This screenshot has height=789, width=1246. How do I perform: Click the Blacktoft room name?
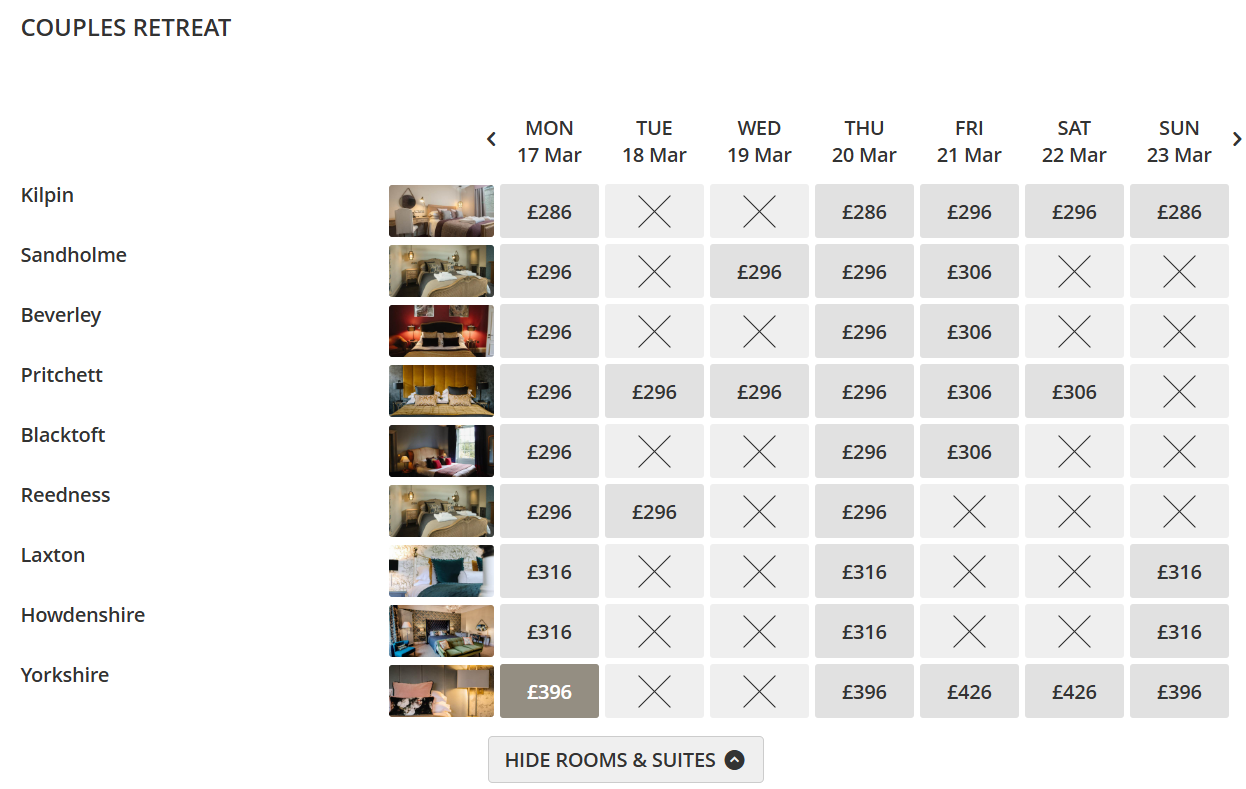click(x=63, y=435)
